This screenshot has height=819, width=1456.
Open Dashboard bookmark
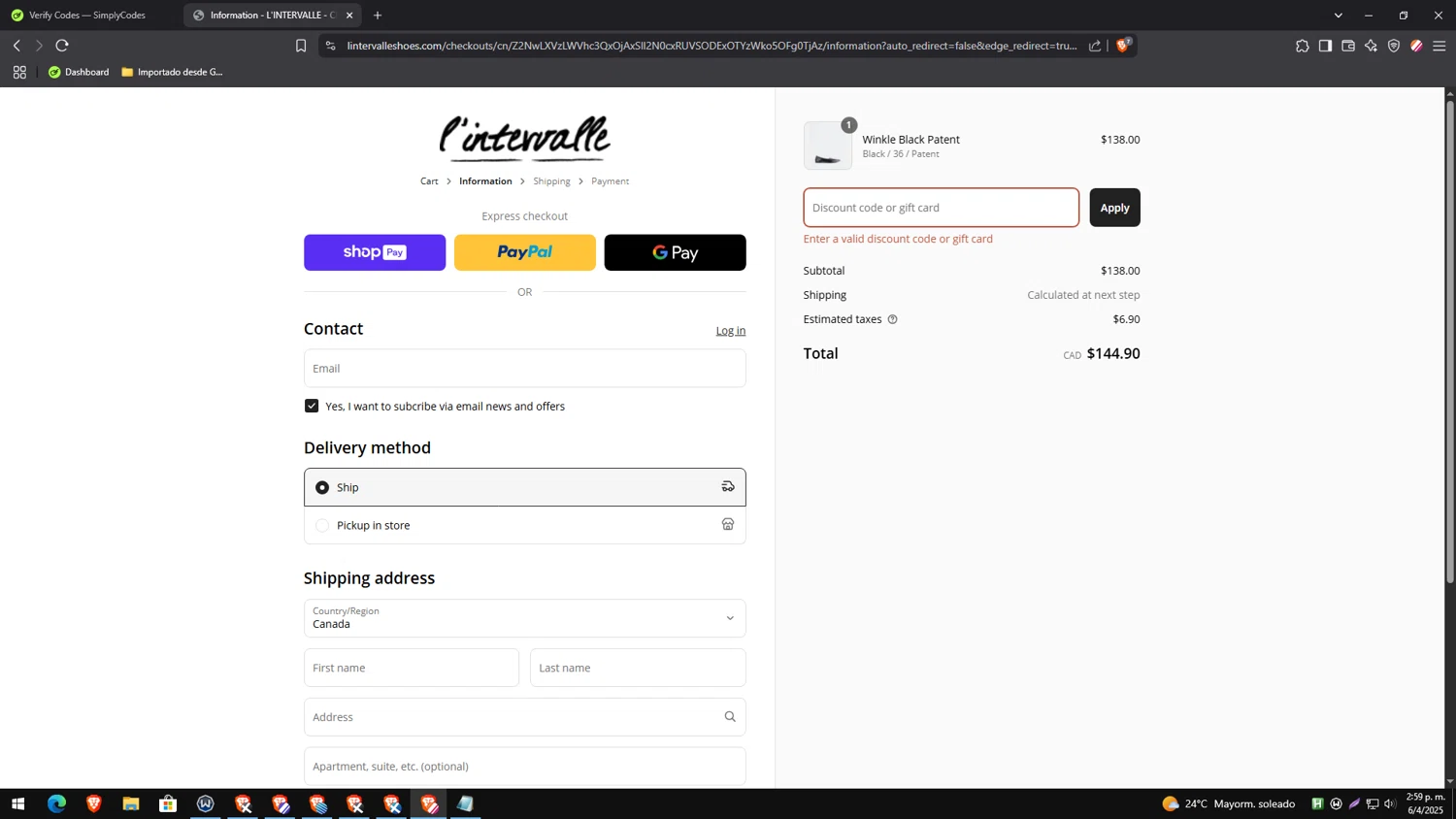(x=79, y=72)
